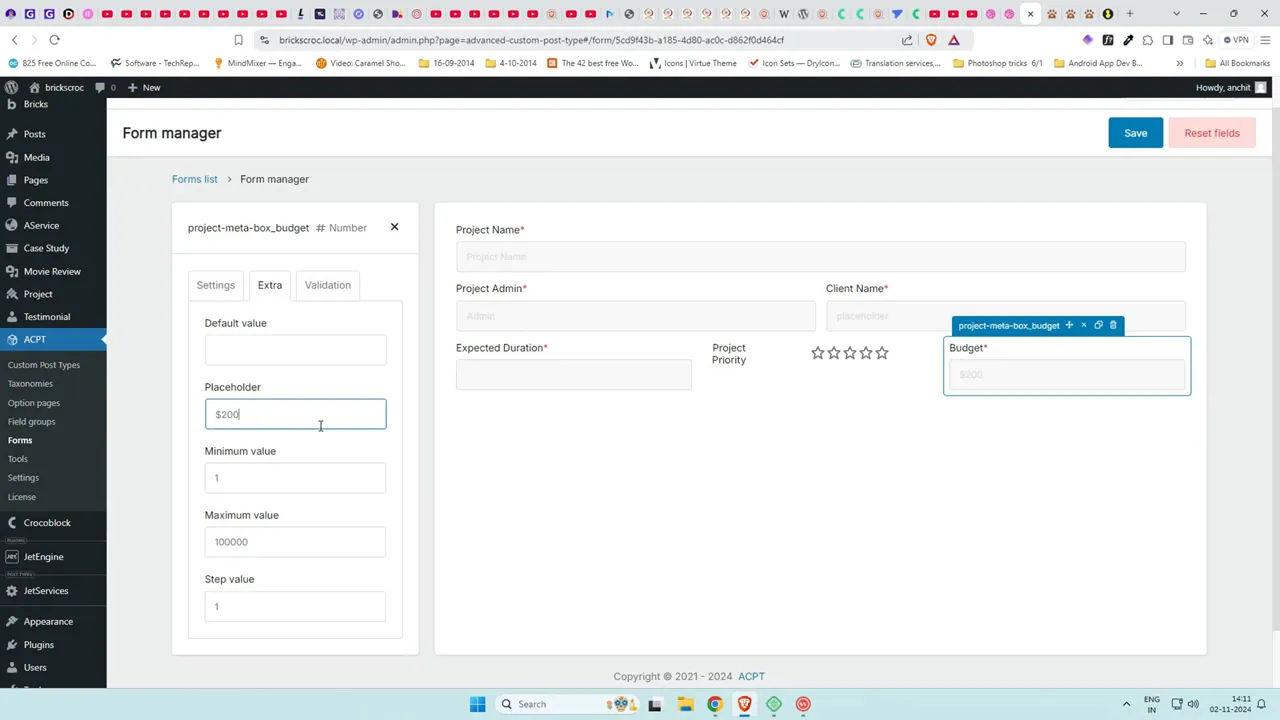1280x720 pixels.
Task: Open the comments bubble icon in the admin bar
Action: coord(101,87)
